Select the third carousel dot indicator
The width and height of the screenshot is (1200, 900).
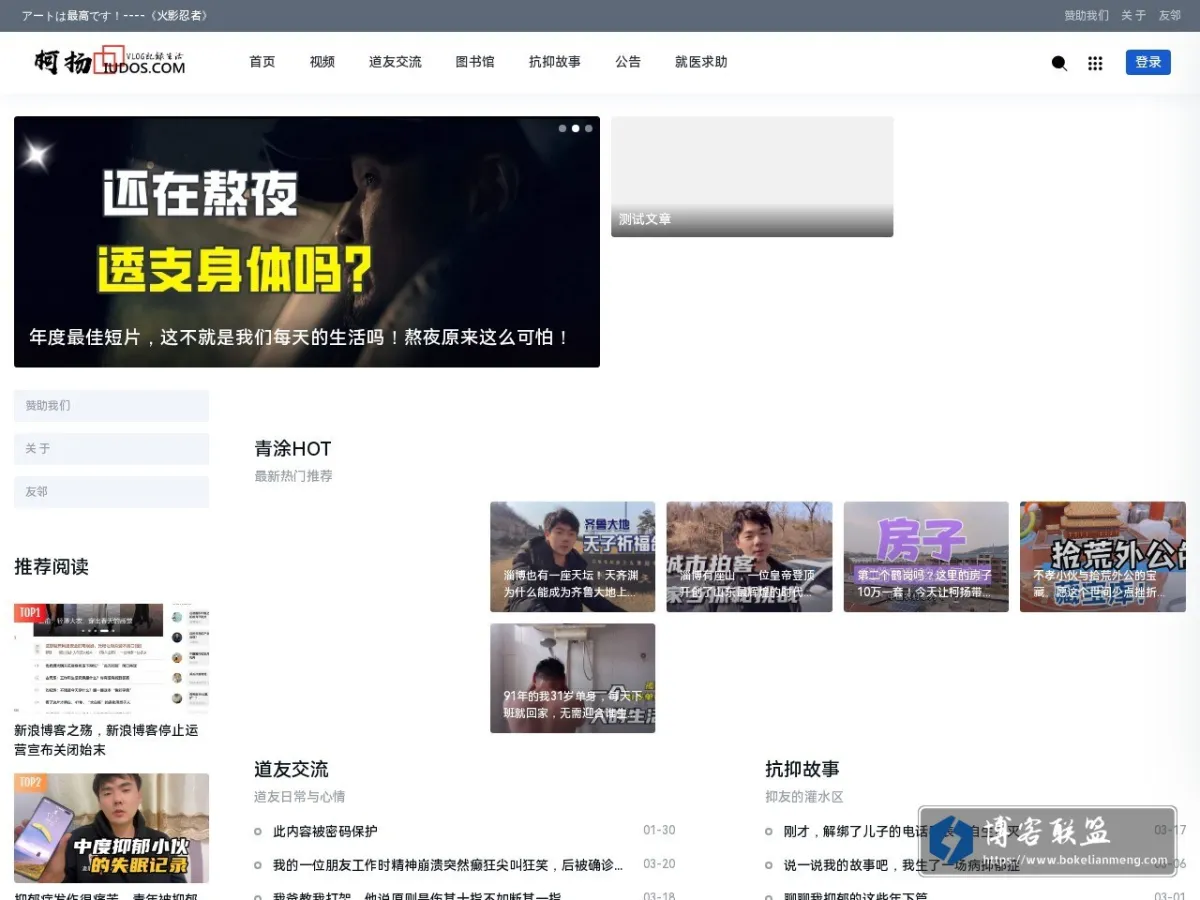[x=588, y=128]
